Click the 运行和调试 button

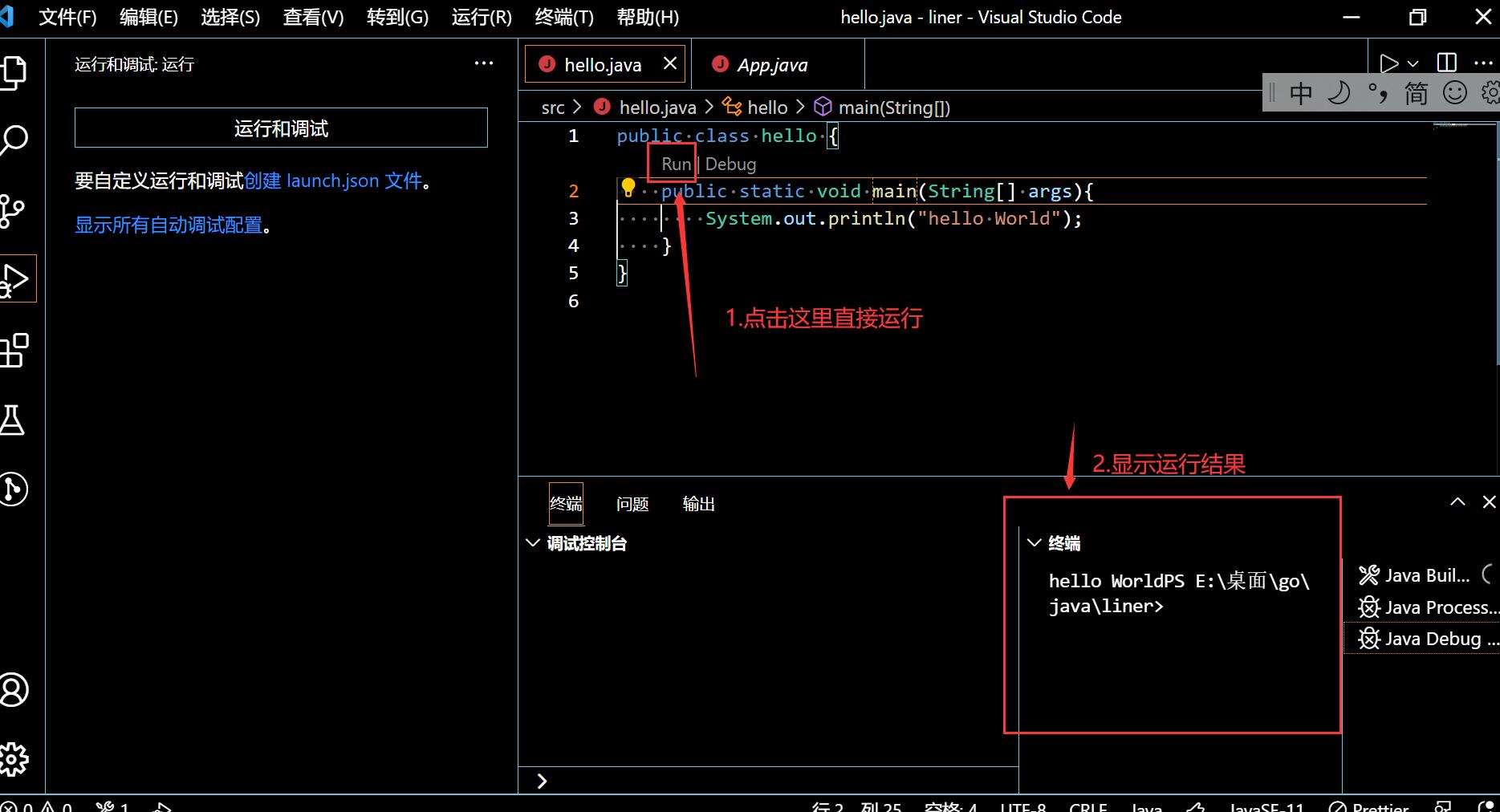coord(280,128)
